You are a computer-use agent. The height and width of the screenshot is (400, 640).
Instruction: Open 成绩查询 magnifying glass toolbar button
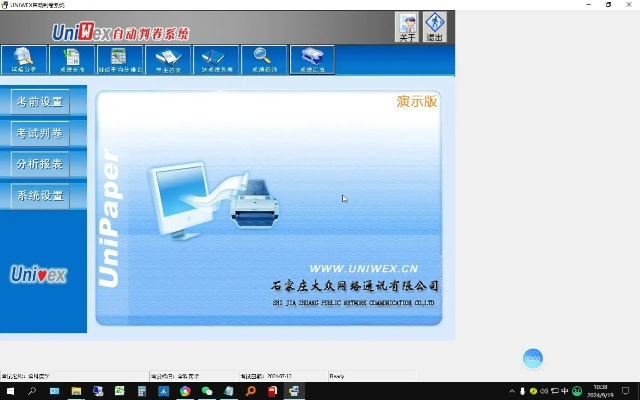tap(264, 60)
